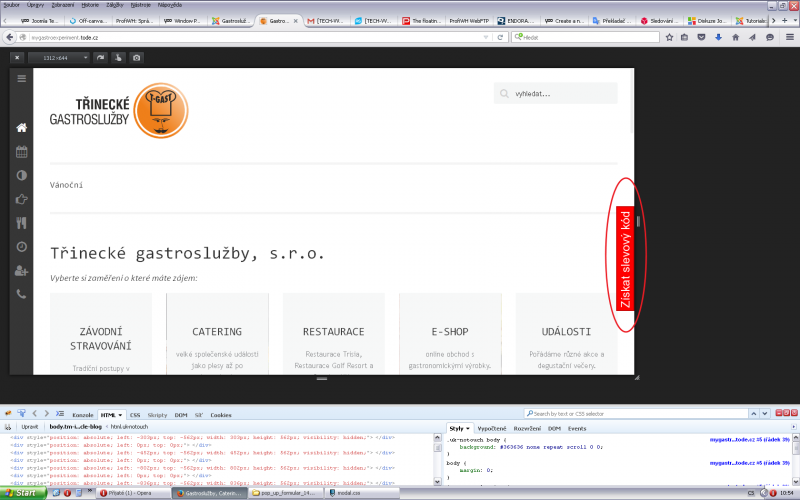Click the thumbs-up icon in sidebar
The height and width of the screenshot is (500, 800).
[x=21, y=199]
